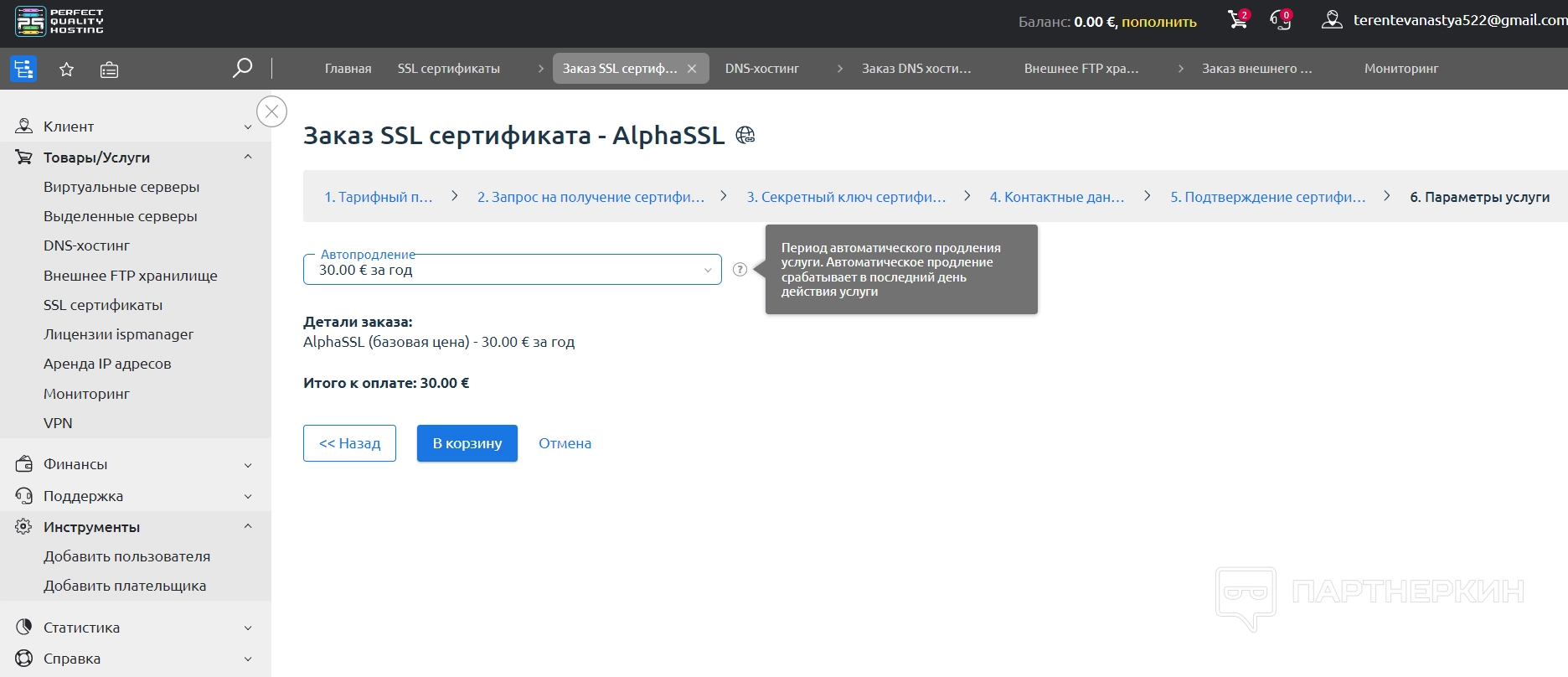Switch to the DNS-хостинг tab
The width and height of the screenshot is (1568, 677).
(x=761, y=69)
